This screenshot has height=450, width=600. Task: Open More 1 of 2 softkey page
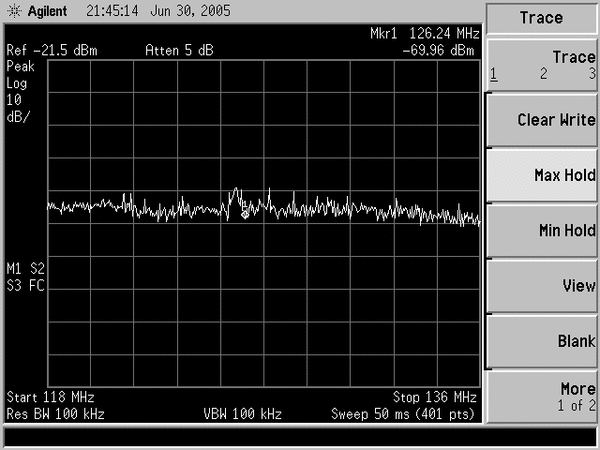click(x=542, y=395)
